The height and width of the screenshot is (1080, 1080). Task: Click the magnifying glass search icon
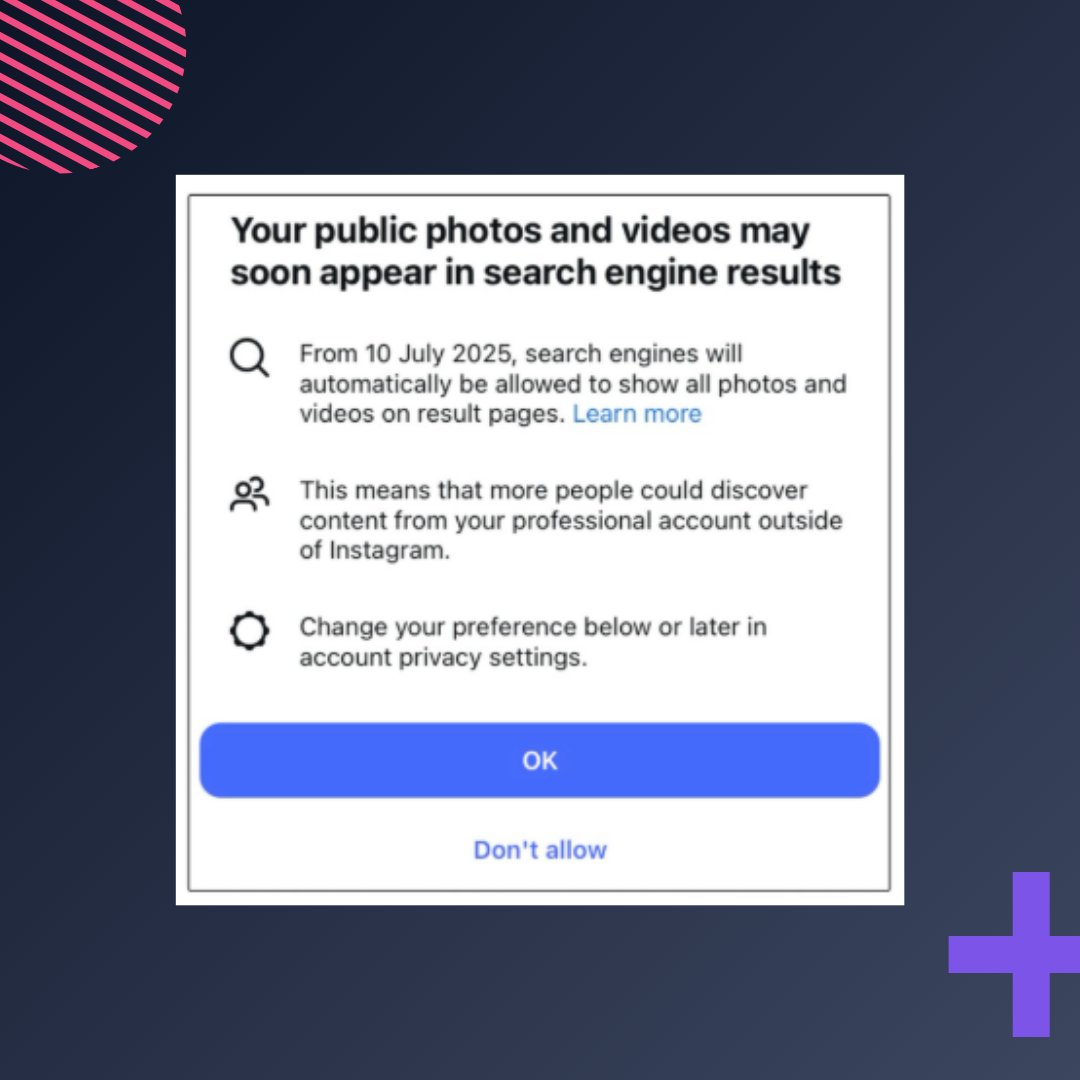(x=249, y=357)
